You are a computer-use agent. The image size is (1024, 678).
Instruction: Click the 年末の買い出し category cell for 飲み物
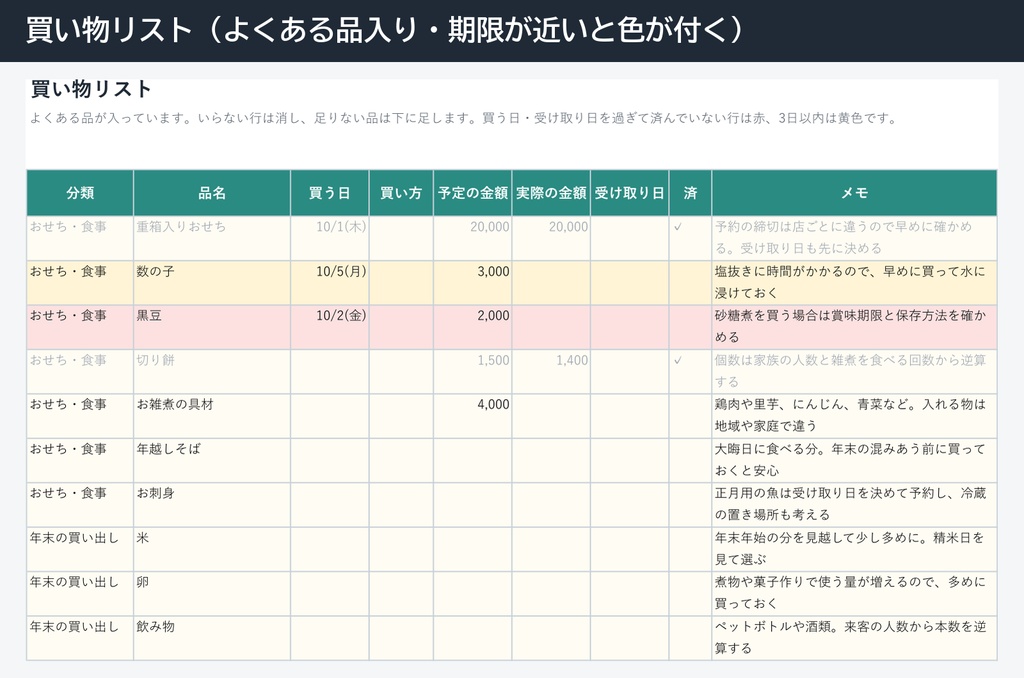click(80, 638)
